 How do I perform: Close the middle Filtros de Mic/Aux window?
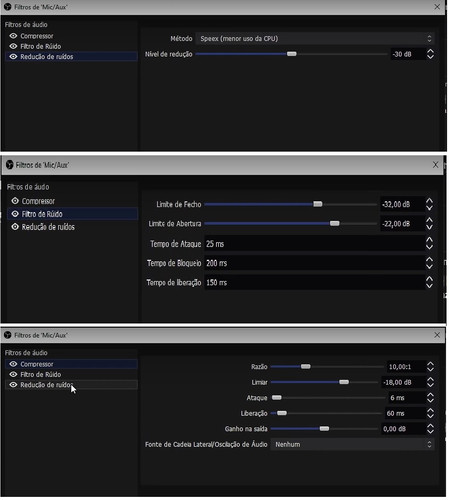click(435, 165)
